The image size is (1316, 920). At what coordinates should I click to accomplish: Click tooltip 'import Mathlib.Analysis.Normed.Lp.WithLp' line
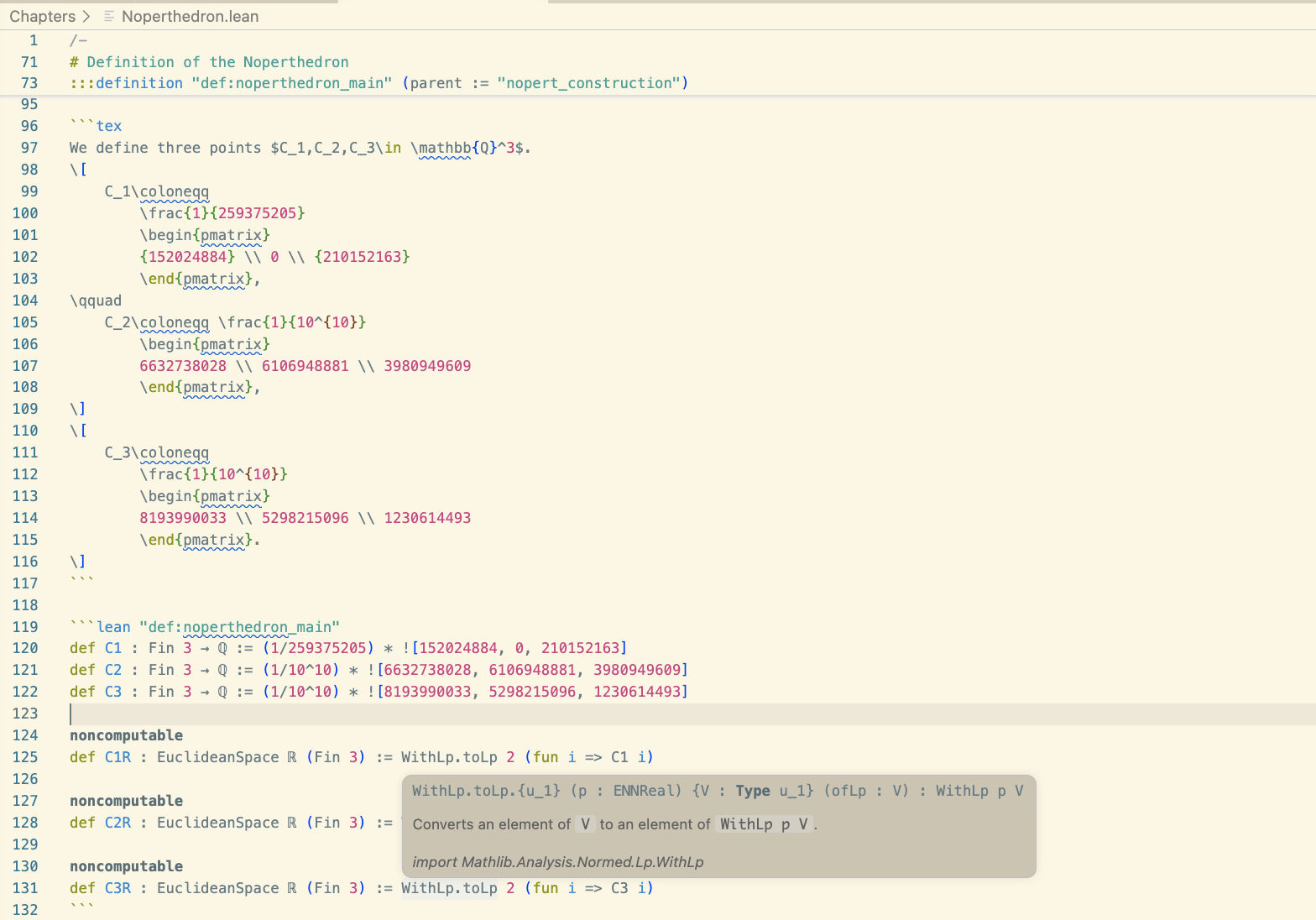[x=558, y=862]
